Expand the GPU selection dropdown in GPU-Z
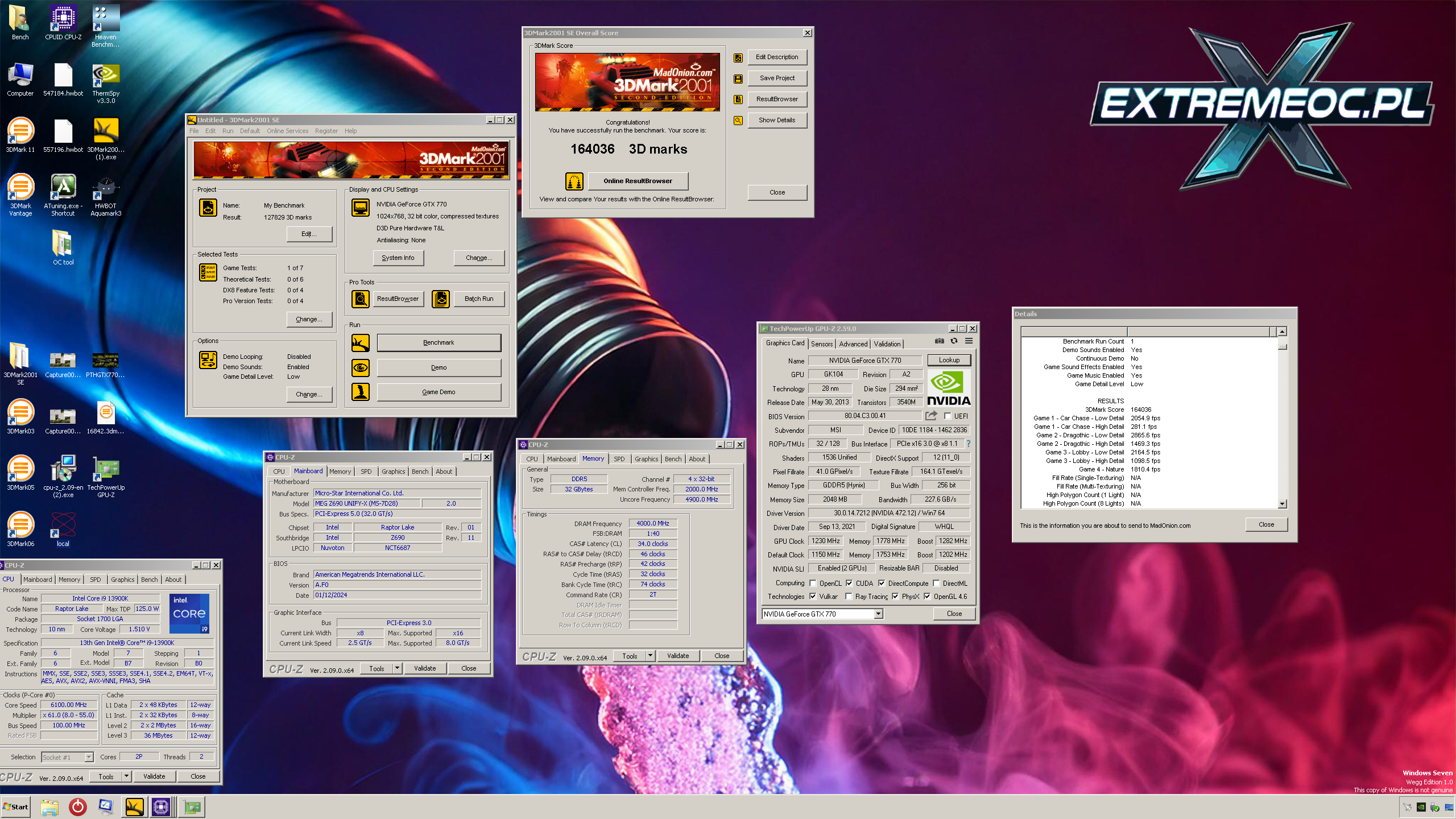The height and width of the screenshot is (819, 1456). coord(879,614)
